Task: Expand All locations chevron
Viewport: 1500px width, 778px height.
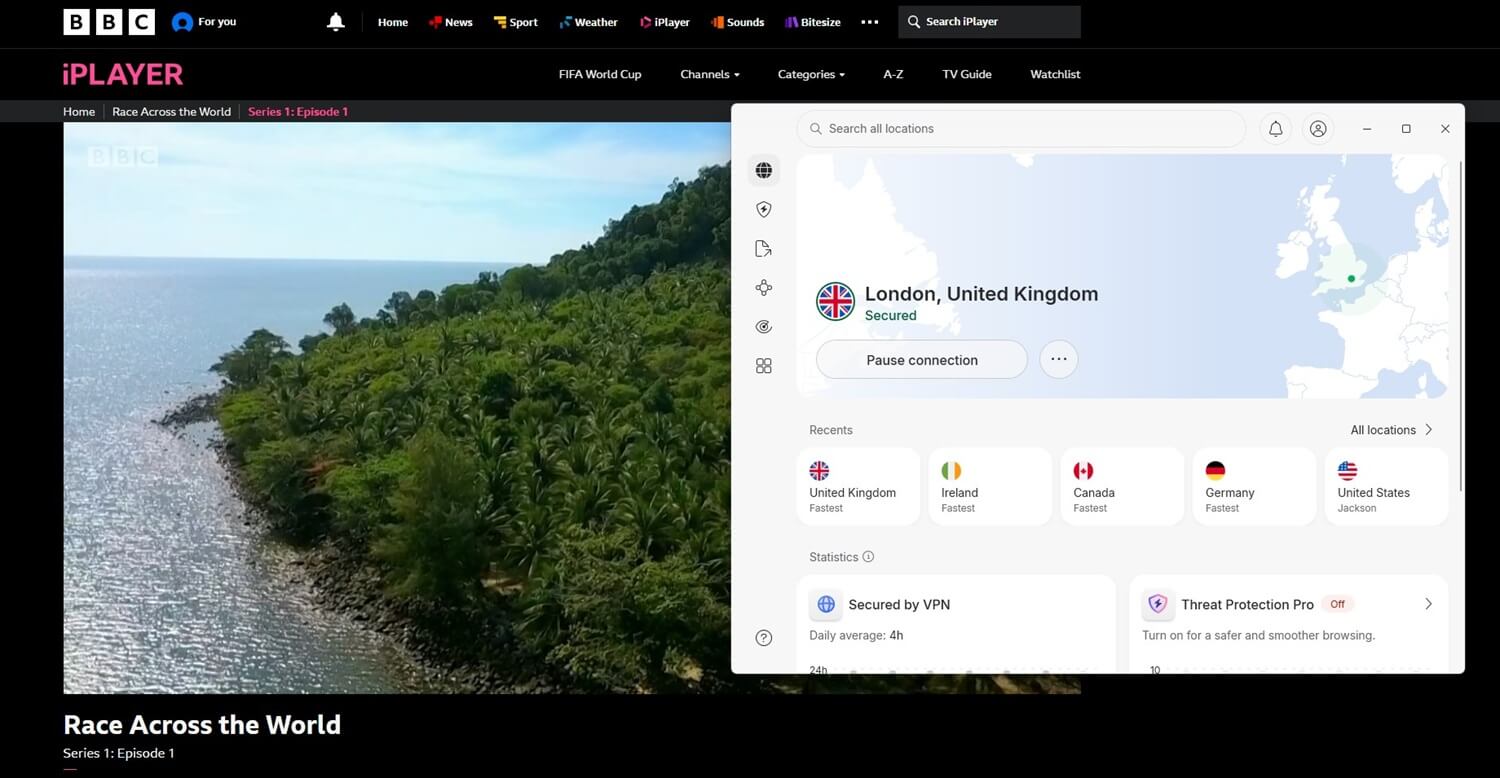Action: [1429, 430]
